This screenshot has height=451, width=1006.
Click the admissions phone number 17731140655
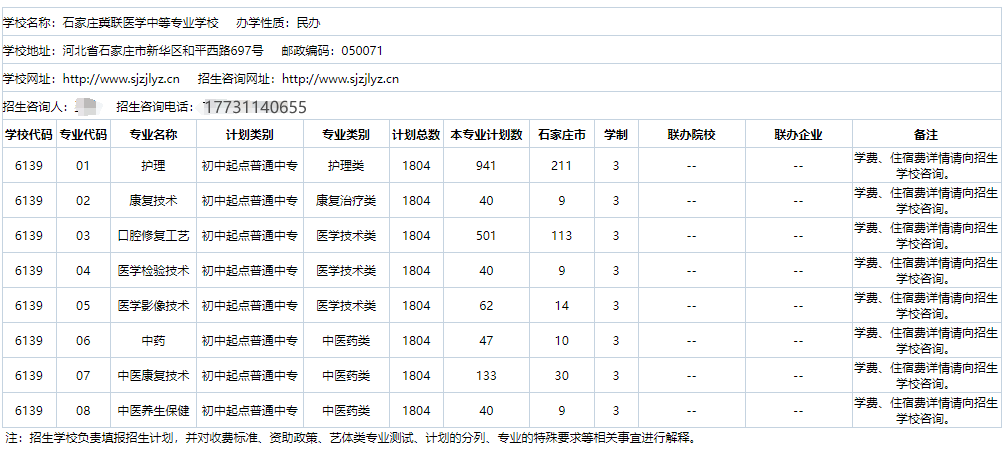[x=254, y=107]
